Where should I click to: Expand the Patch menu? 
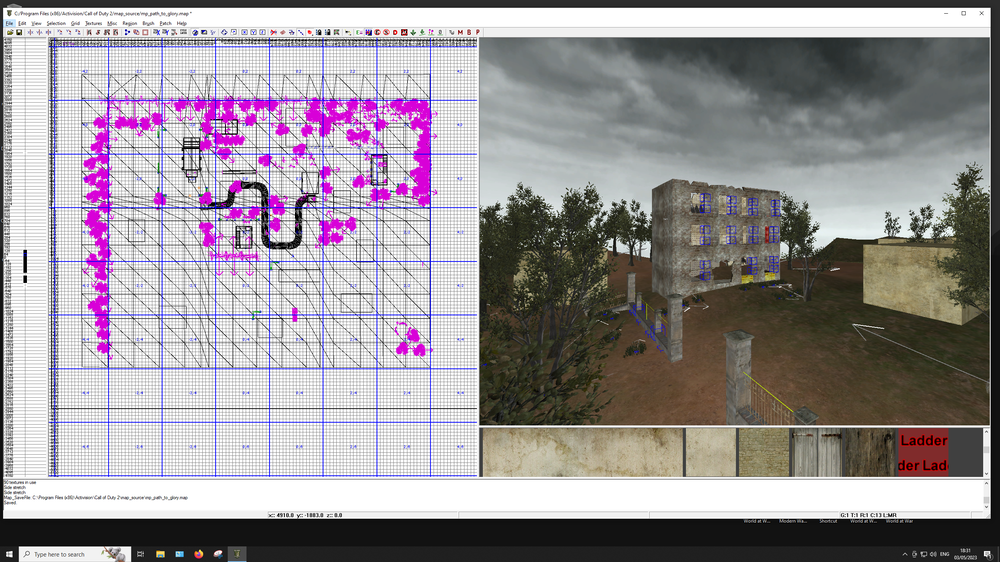click(166, 23)
